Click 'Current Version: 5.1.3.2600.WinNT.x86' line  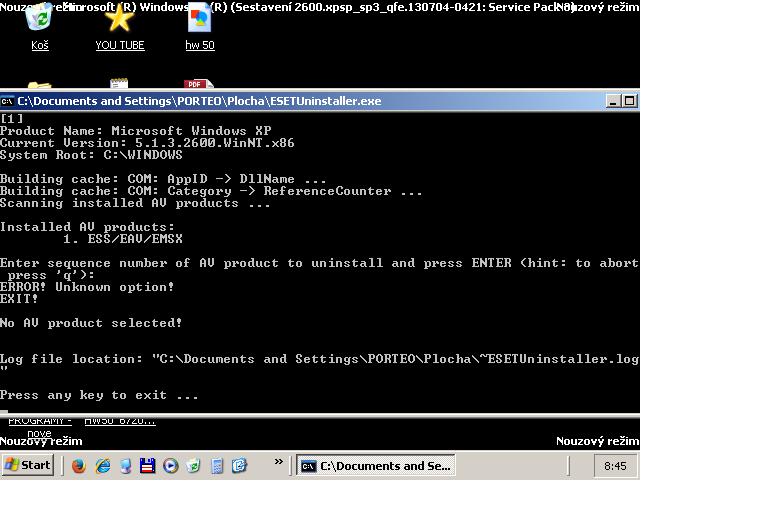147,143
